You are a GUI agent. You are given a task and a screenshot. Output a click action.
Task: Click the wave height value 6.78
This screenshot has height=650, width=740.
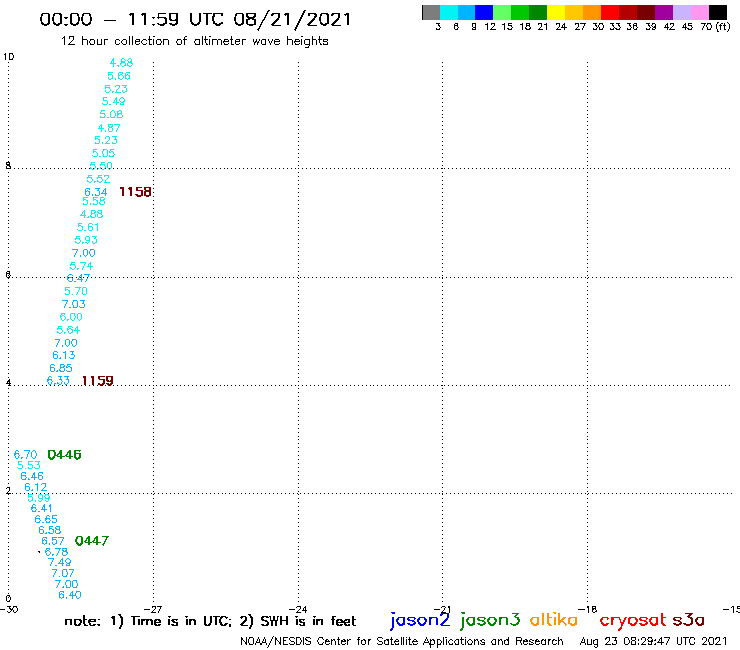point(57,552)
